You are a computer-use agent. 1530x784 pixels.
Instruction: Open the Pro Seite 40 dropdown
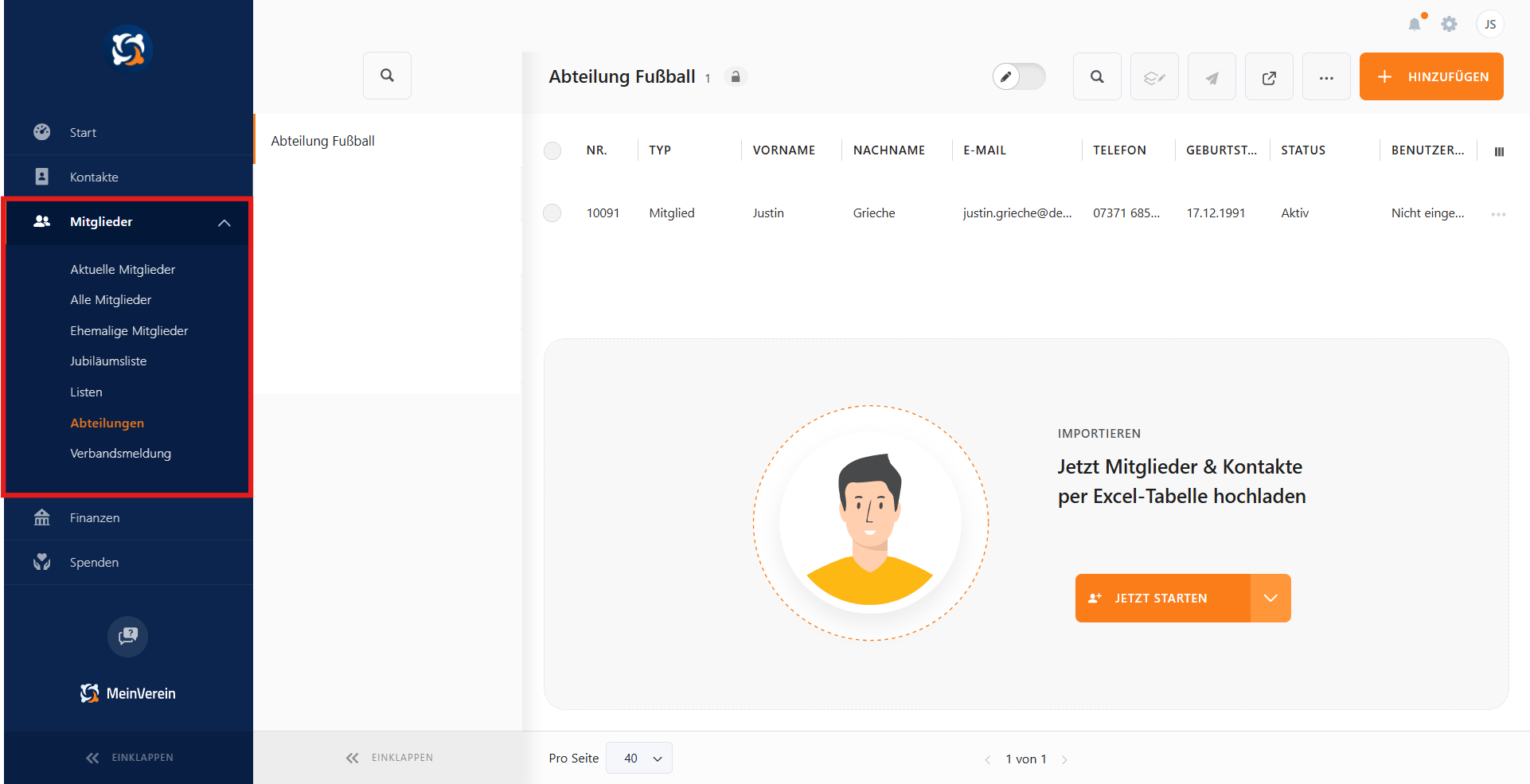click(639, 758)
